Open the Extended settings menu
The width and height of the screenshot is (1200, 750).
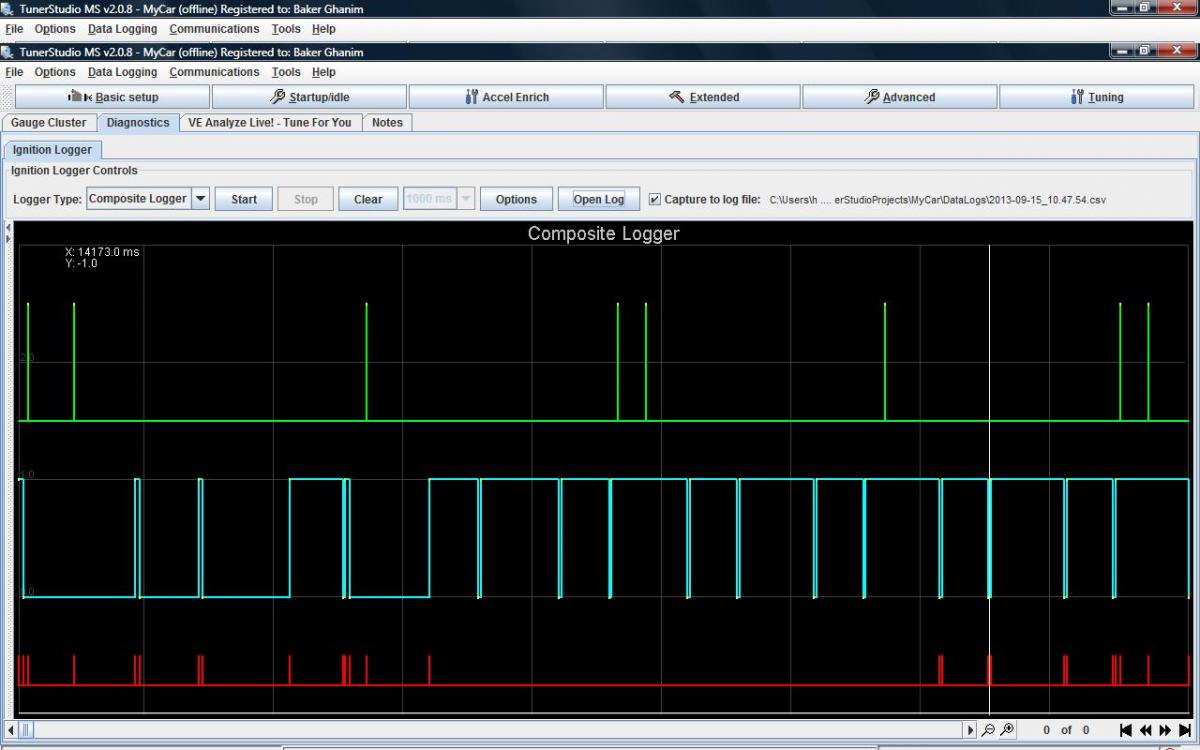pos(703,97)
